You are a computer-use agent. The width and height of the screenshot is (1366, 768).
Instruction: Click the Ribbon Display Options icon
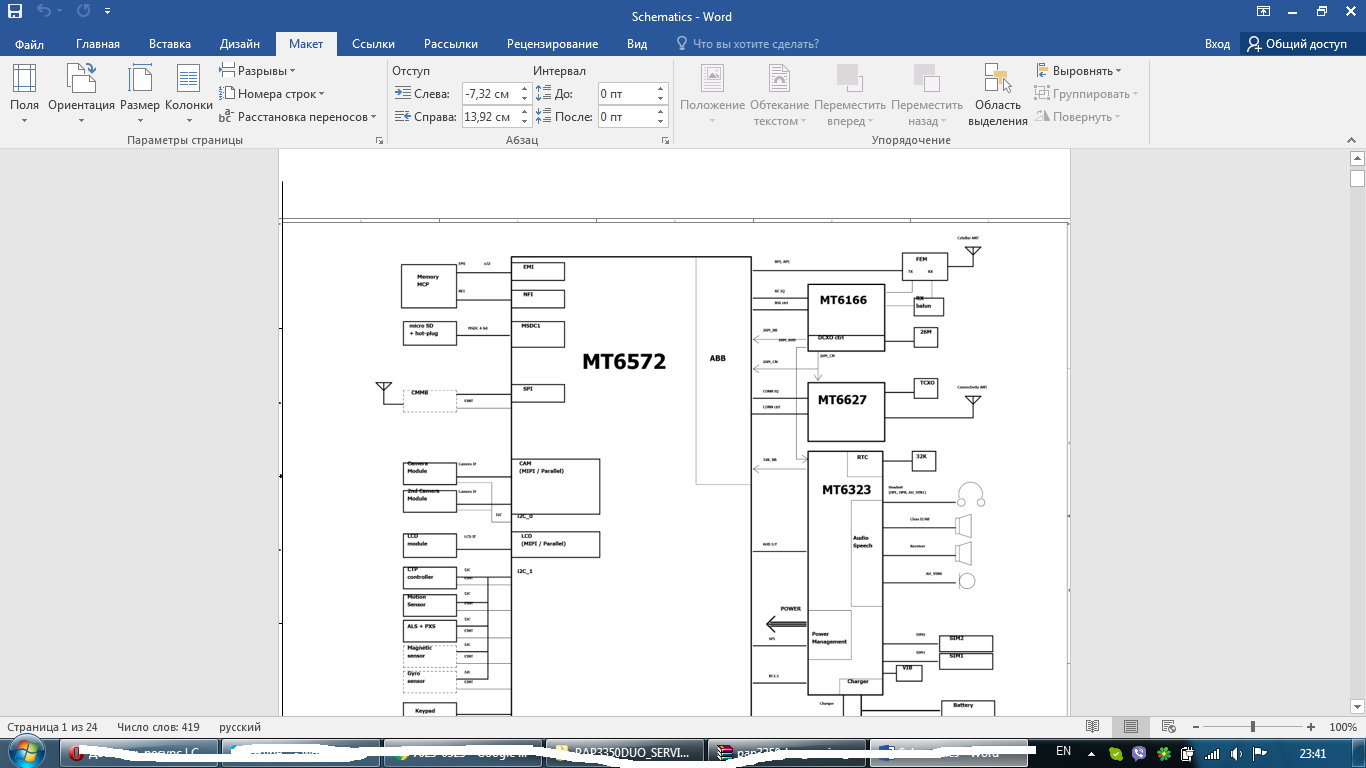click(1264, 13)
